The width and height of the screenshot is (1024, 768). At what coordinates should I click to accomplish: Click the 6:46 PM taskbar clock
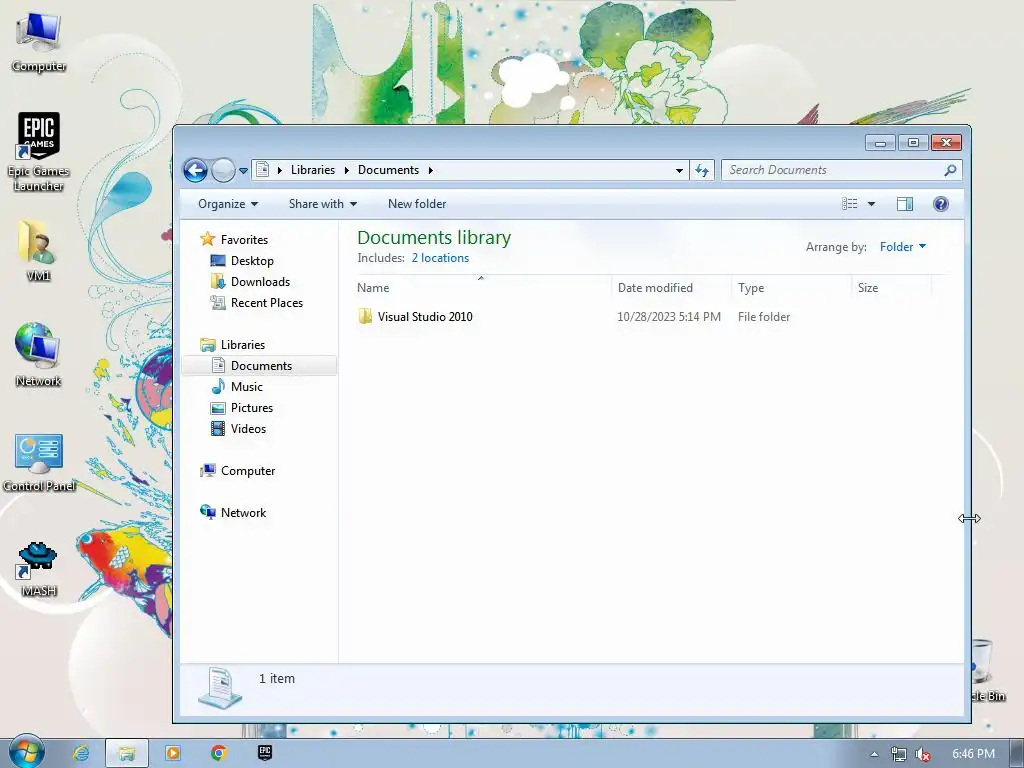point(973,754)
